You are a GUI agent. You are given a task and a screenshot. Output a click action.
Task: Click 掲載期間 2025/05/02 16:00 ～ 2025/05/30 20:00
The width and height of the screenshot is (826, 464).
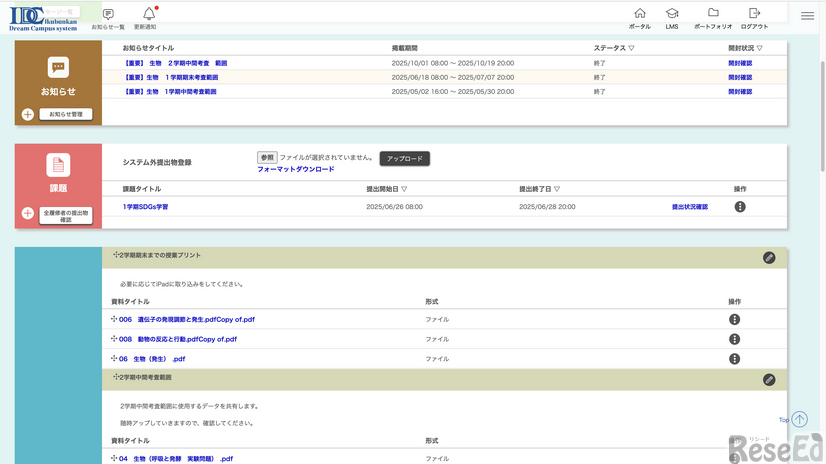click(453, 92)
